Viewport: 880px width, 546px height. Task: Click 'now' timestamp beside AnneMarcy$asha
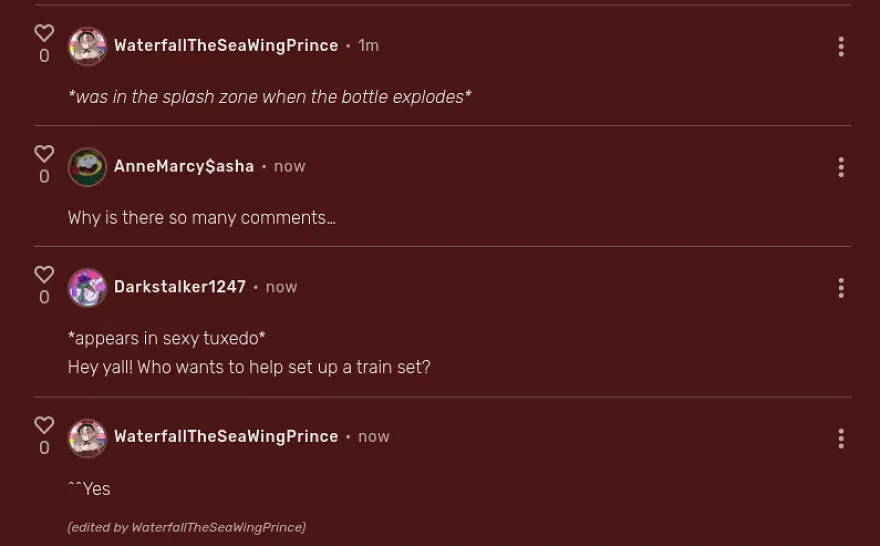coord(290,167)
